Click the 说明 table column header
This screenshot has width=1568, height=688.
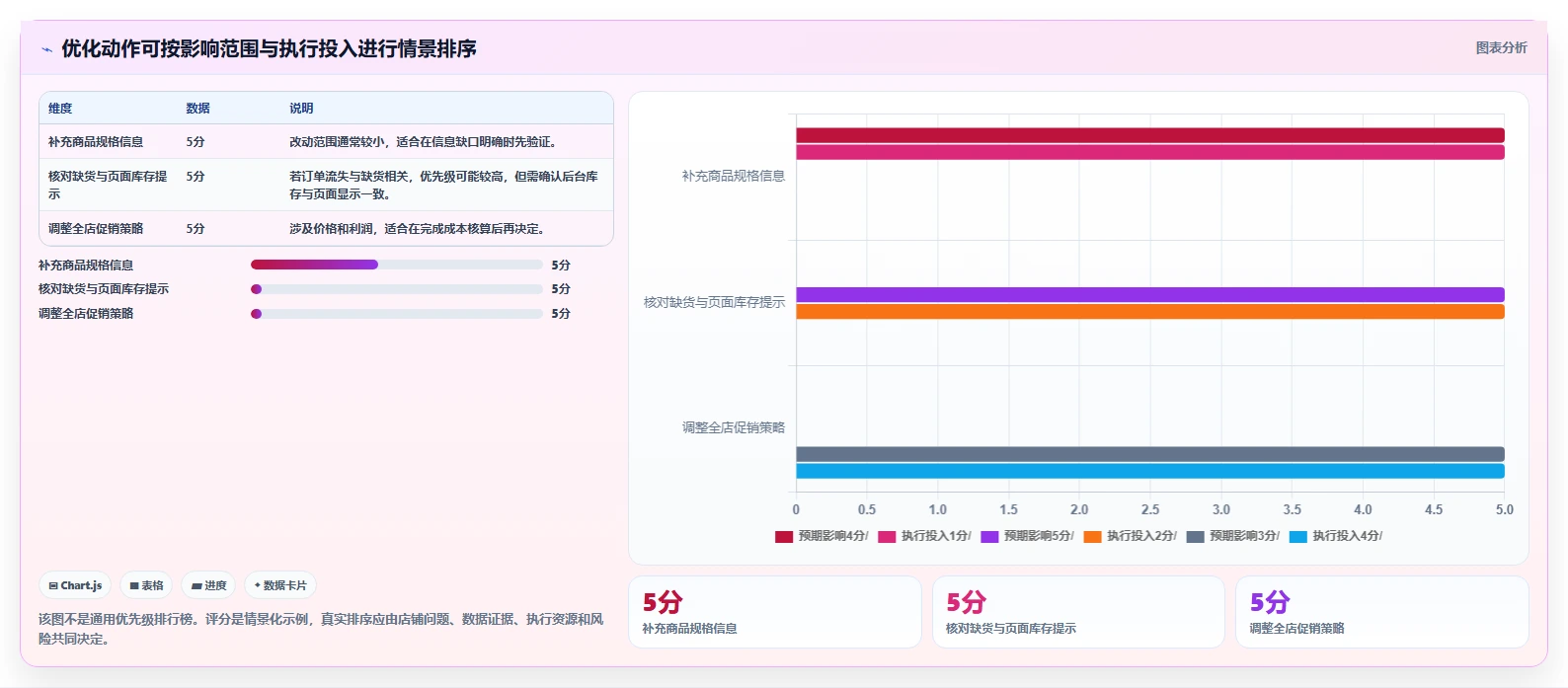pyautogui.click(x=301, y=109)
